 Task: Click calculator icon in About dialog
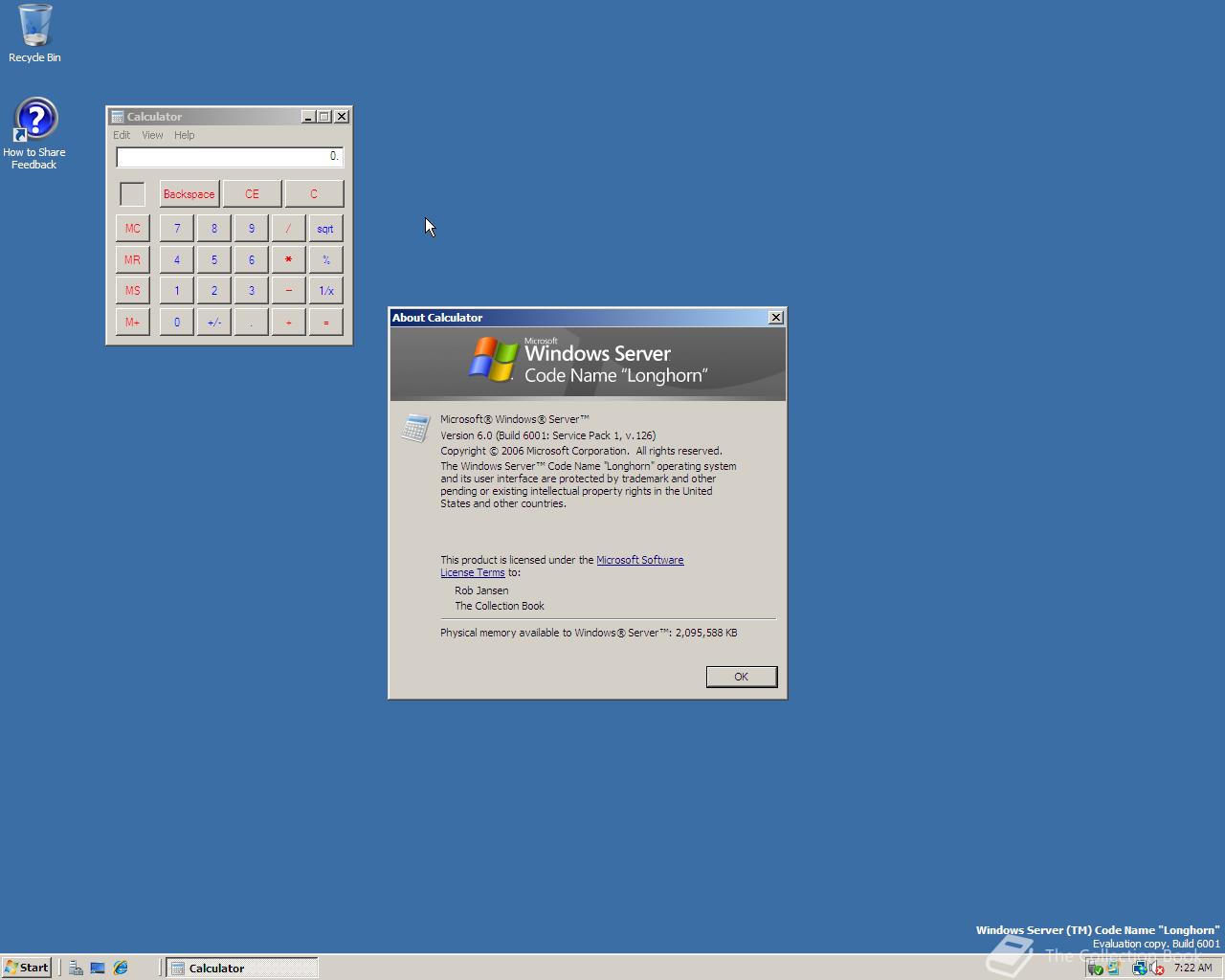tap(415, 429)
